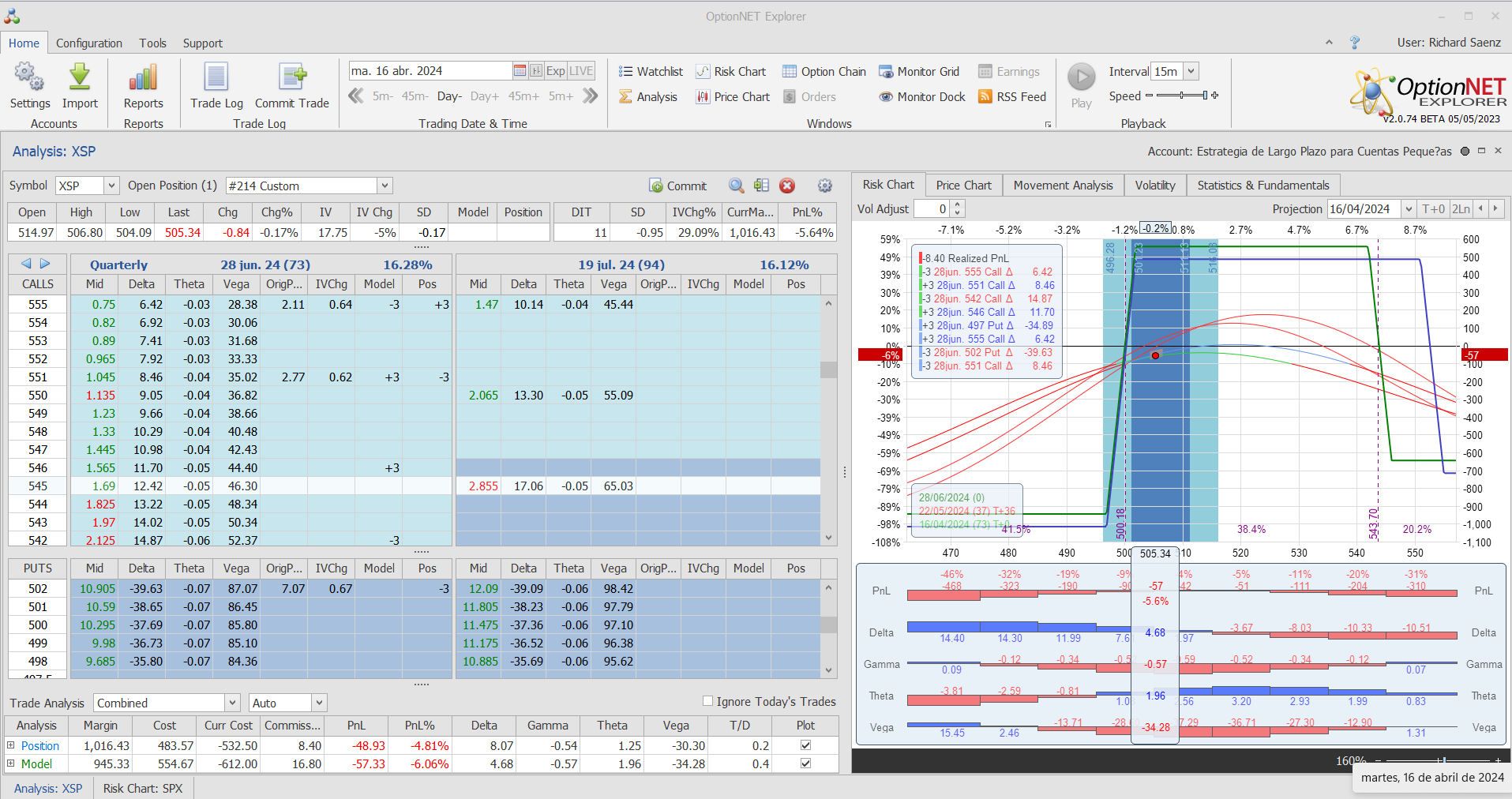The image size is (1512, 799).
Task: Click the Commit button
Action: click(677, 186)
